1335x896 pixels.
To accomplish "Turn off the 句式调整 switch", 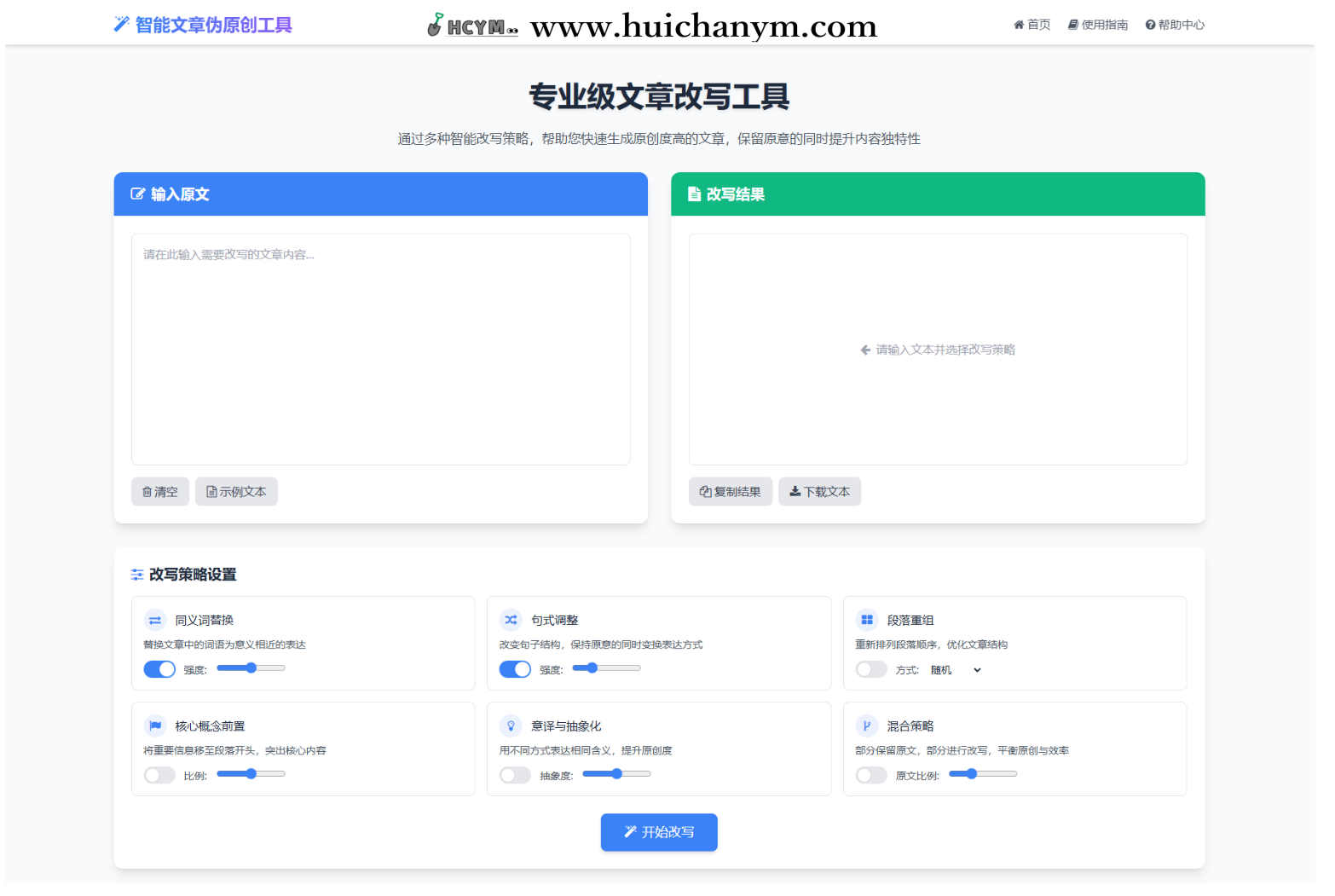I will pos(515,669).
